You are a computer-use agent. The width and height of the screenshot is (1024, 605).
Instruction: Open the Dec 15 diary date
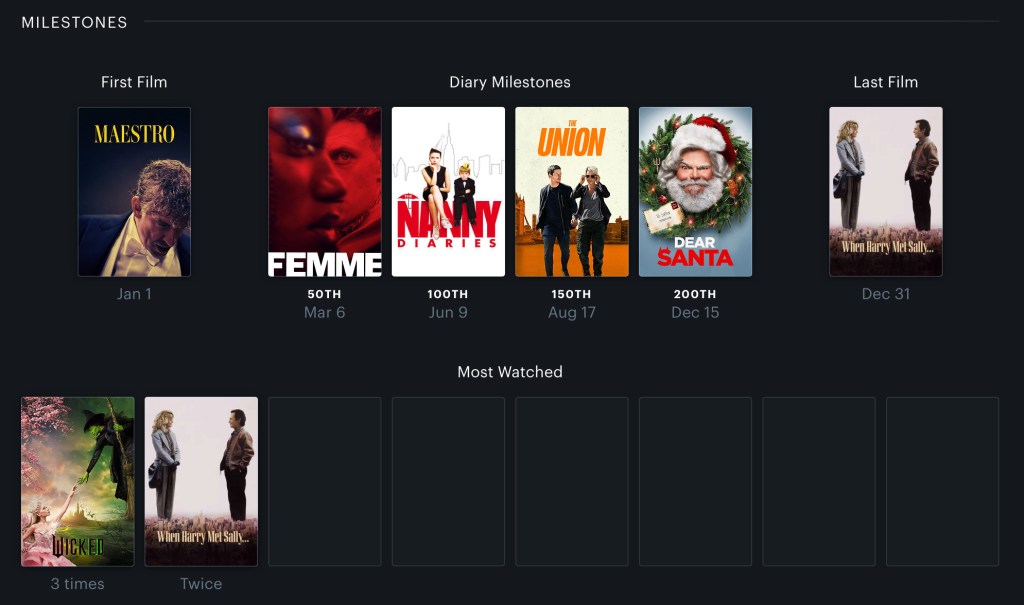(695, 312)
